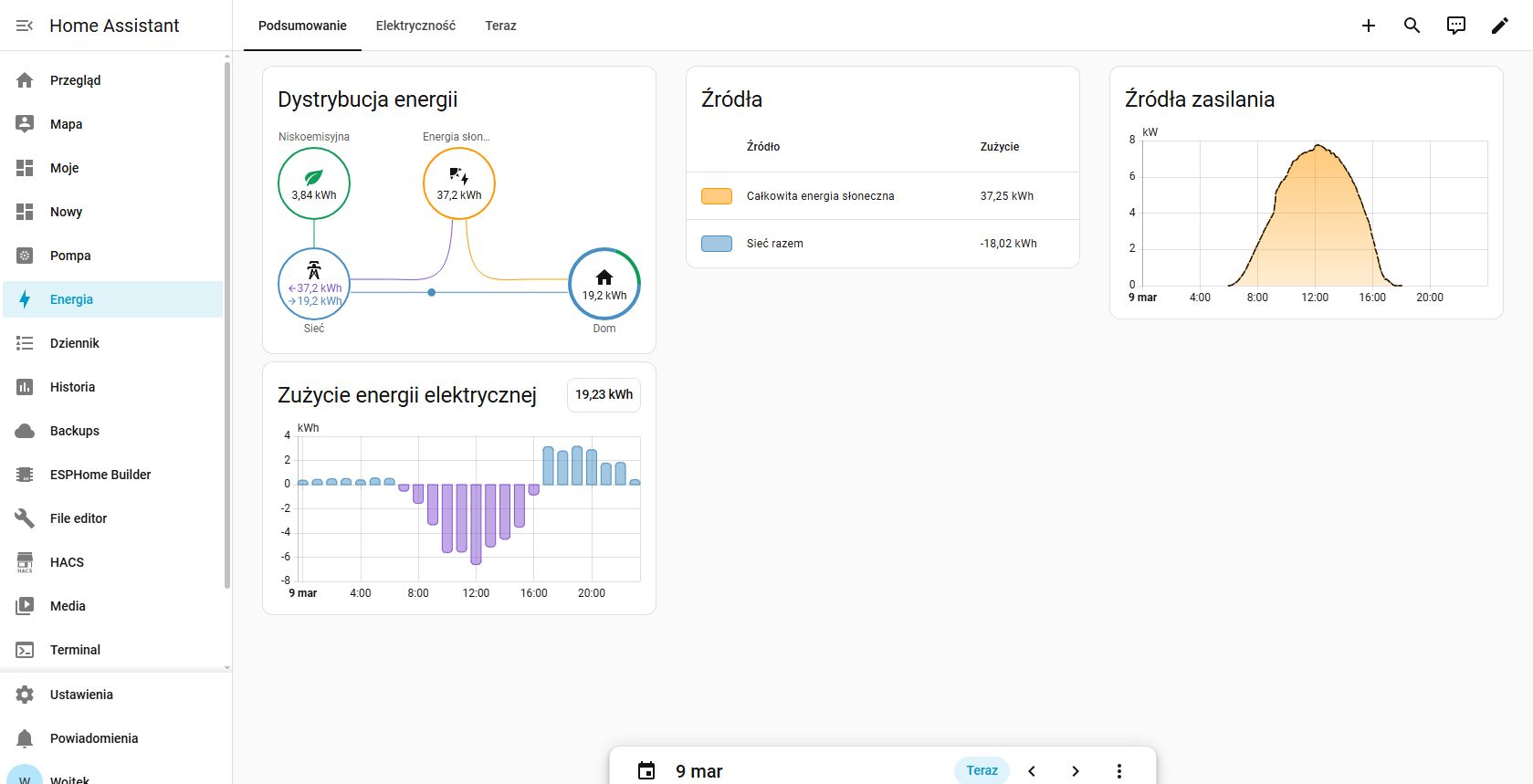Click the pencil edit dashboard icon
Viewport: 1533px width, 784px height.
[x=1499, y=26]
